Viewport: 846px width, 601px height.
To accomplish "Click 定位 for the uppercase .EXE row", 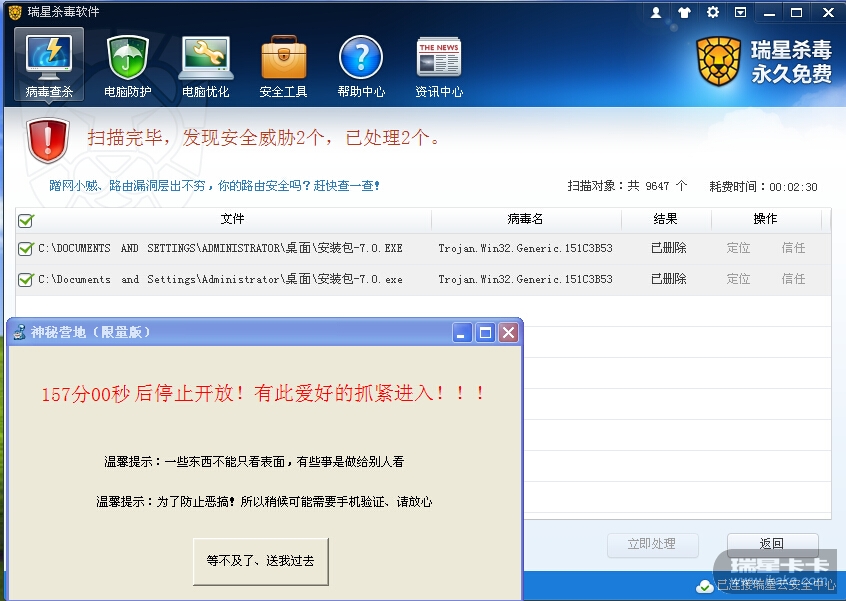I will 738,248.
